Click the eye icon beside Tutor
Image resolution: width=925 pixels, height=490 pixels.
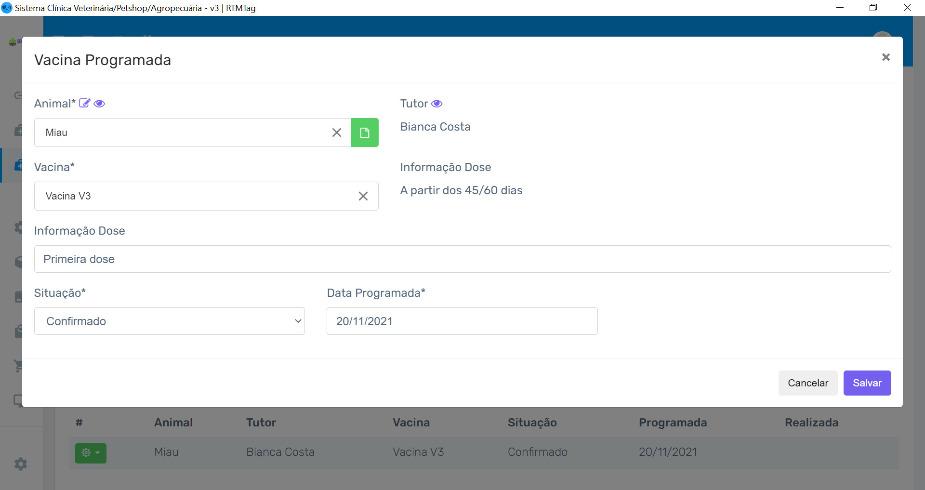tap(437, 103)
